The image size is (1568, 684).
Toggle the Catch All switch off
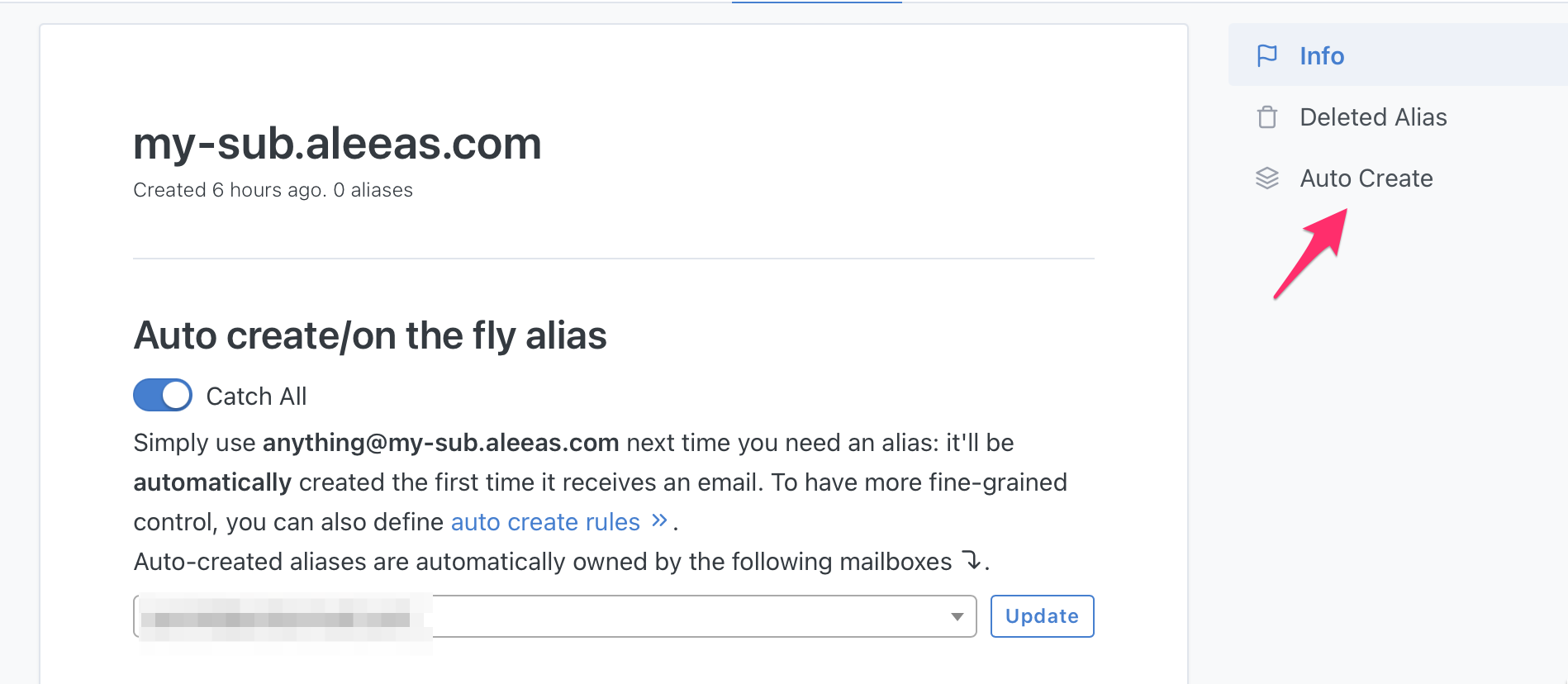163,396
